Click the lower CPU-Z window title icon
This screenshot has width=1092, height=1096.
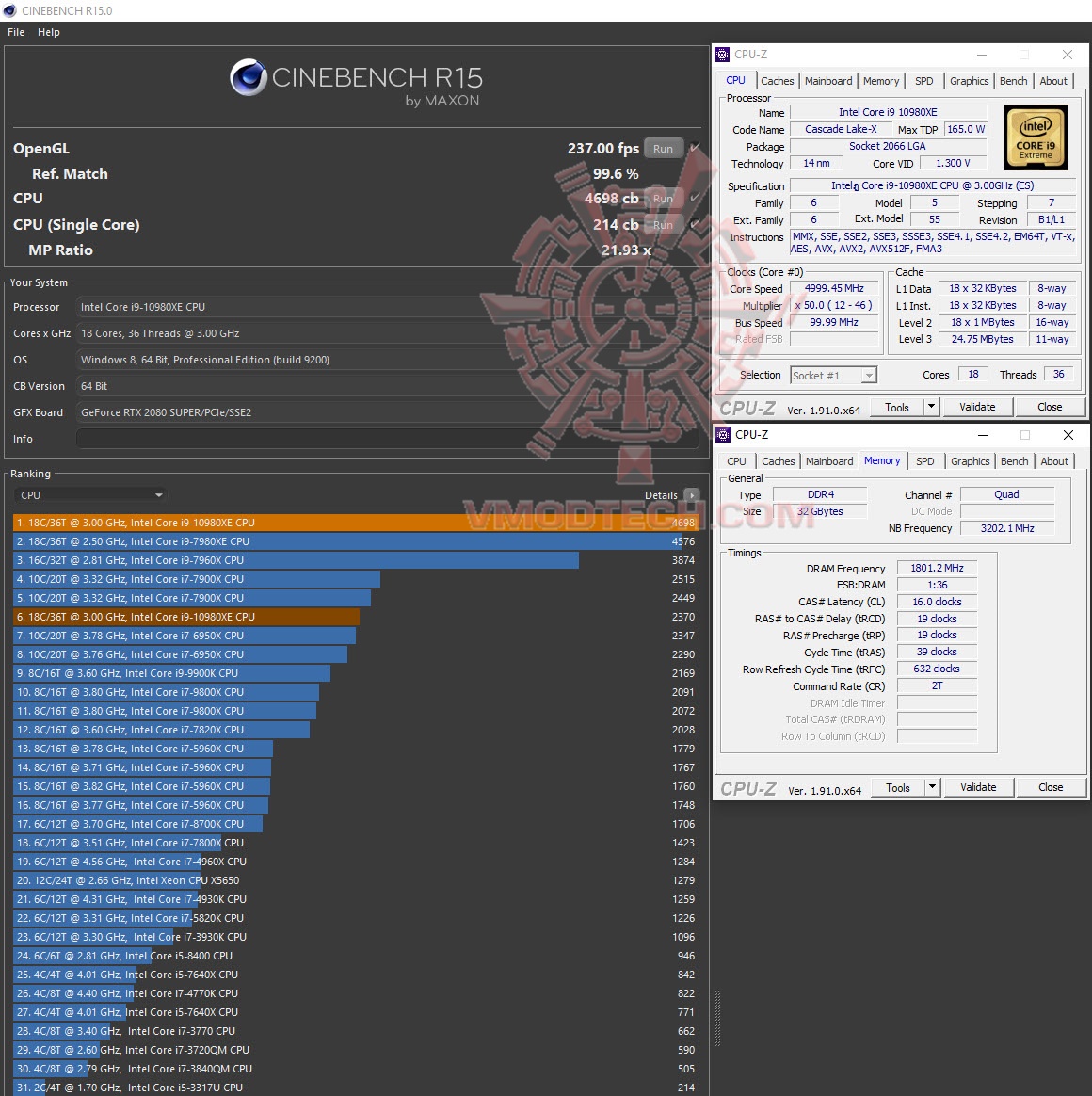click(x=723, y=435)
